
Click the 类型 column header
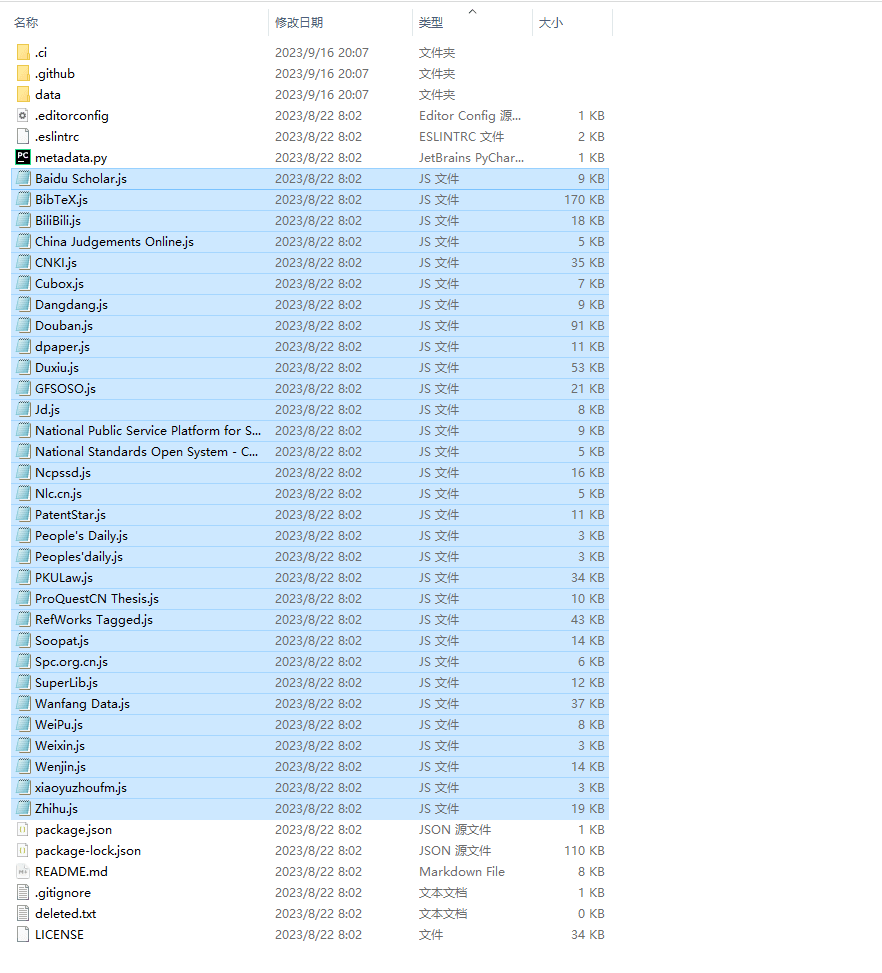click(431, 22)
